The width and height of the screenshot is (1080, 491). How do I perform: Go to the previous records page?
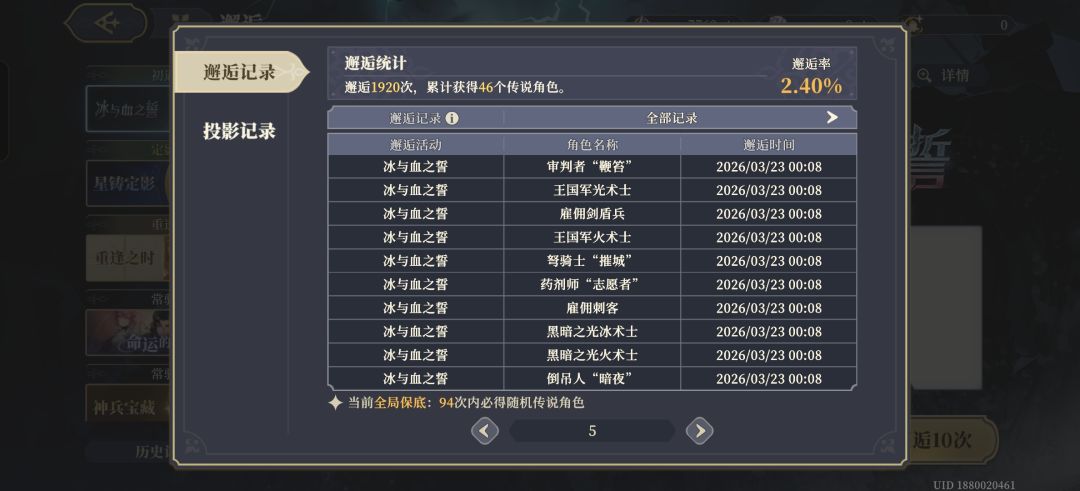[x=484, y=431]
